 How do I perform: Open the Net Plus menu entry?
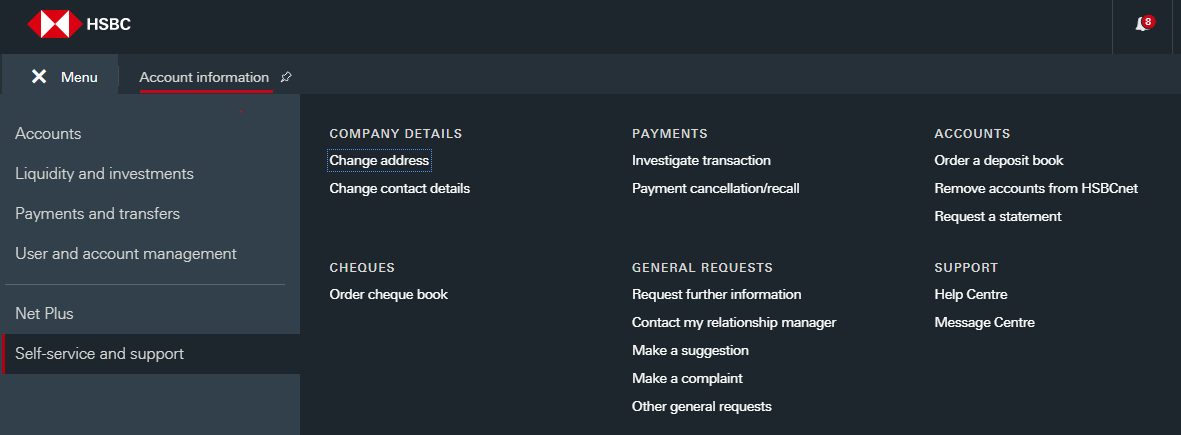[x=44, y=314]
